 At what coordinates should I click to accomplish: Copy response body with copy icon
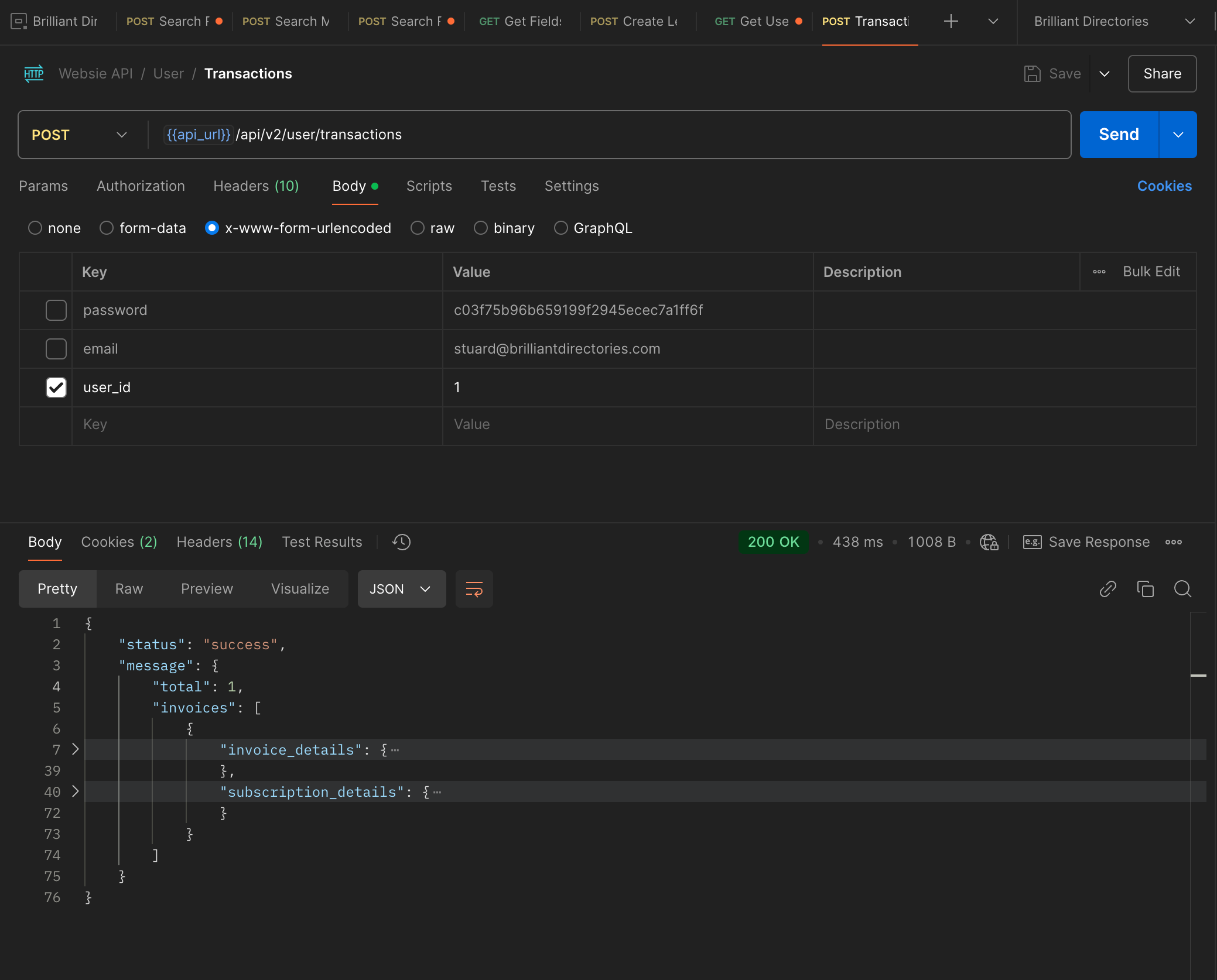1145,589
